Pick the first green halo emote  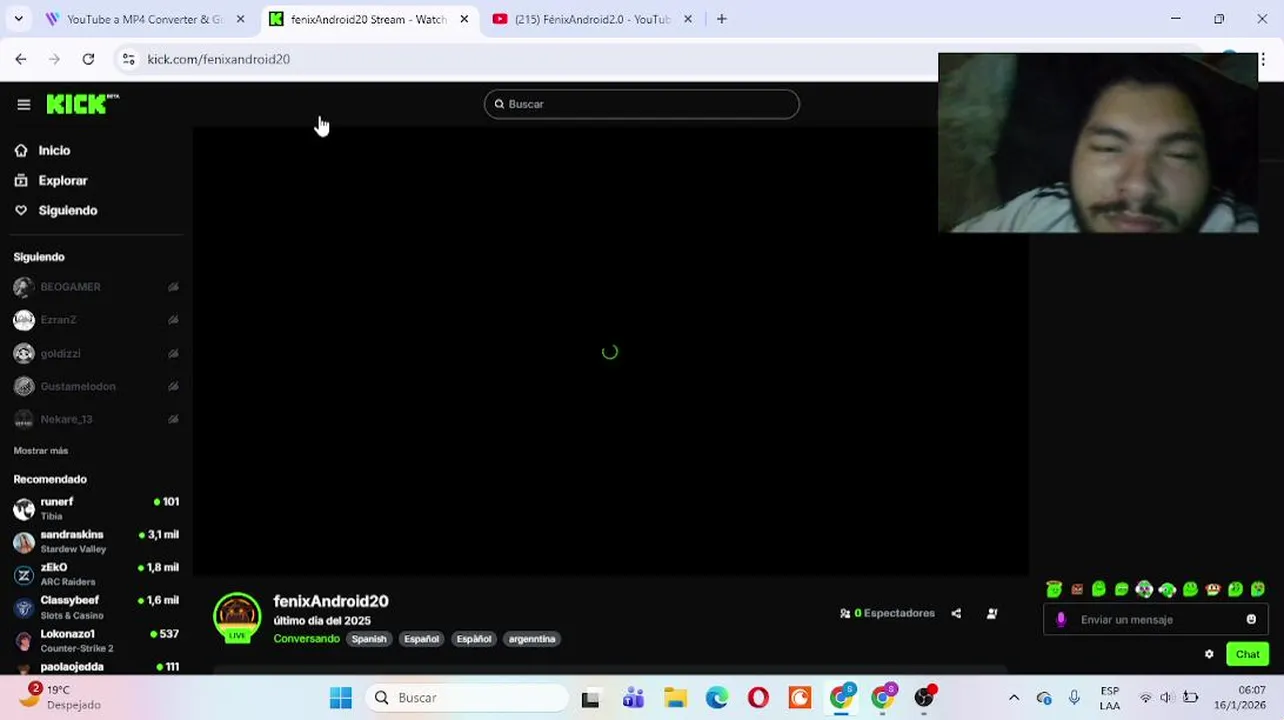tap(1054, 590)
